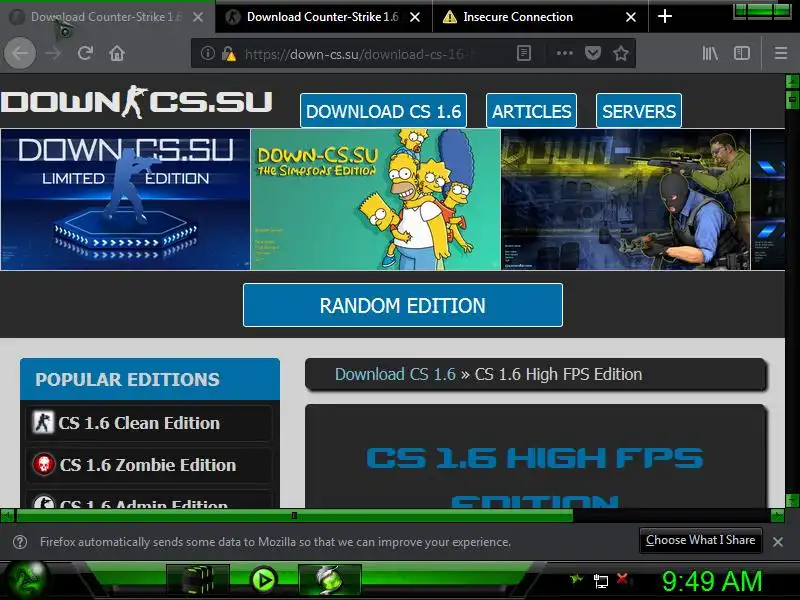
Task: Open the DOWNLOAD CS 1.6 menu item
Action: (x=383, y=111)
